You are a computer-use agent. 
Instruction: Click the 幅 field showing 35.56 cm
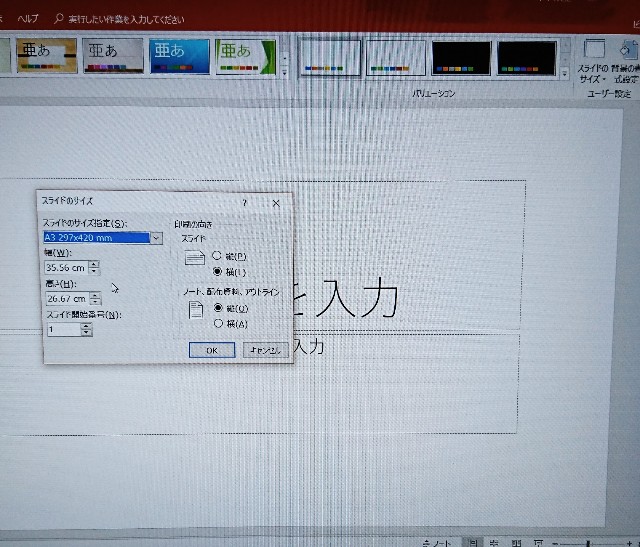pos(67,268)
